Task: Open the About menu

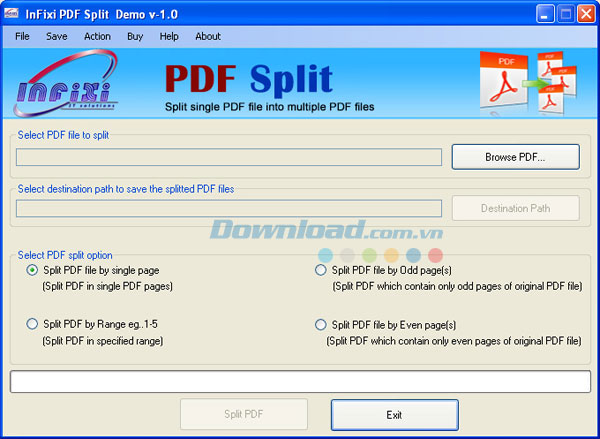Action: tap(208, 36)
